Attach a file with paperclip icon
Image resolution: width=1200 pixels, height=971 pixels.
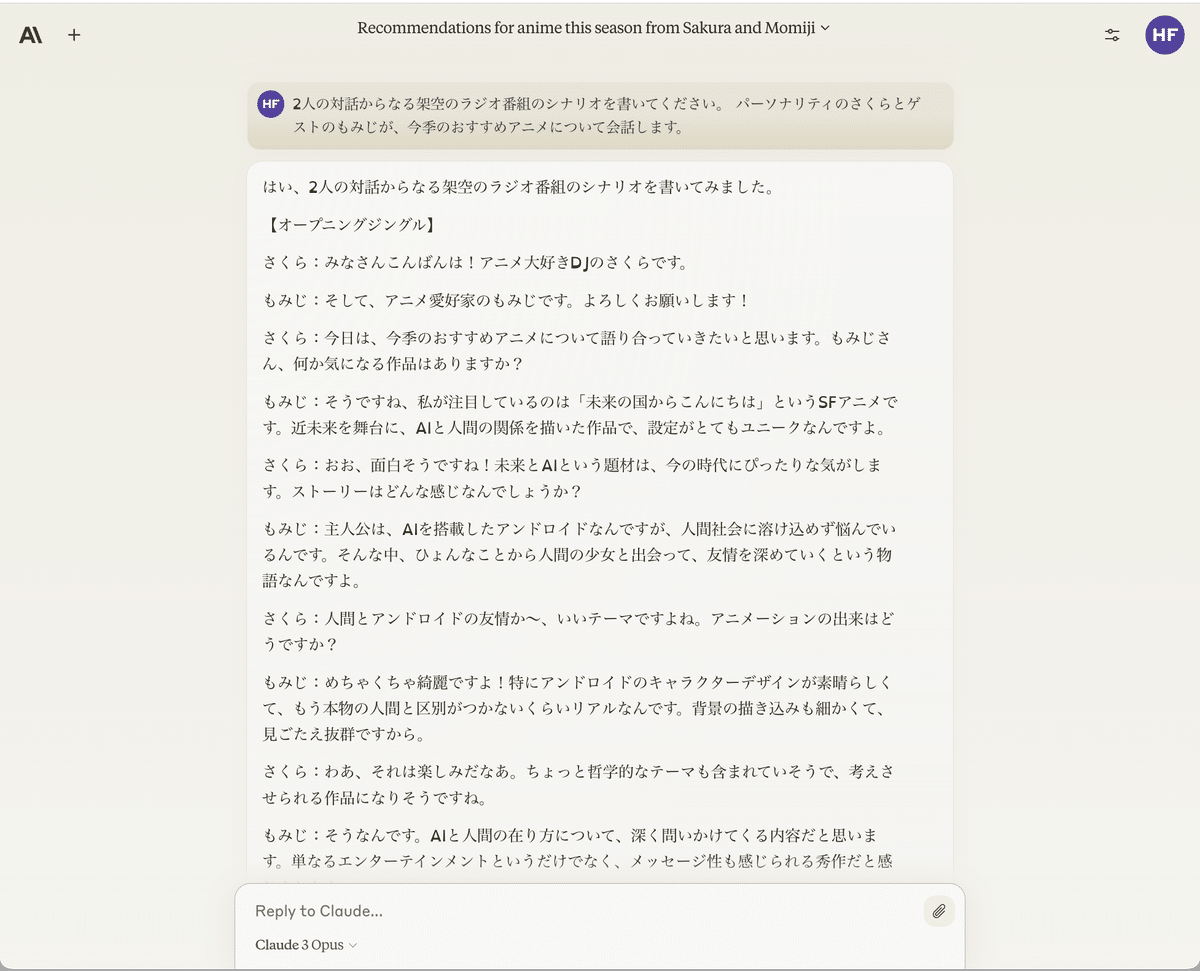[x=939, y=911]
